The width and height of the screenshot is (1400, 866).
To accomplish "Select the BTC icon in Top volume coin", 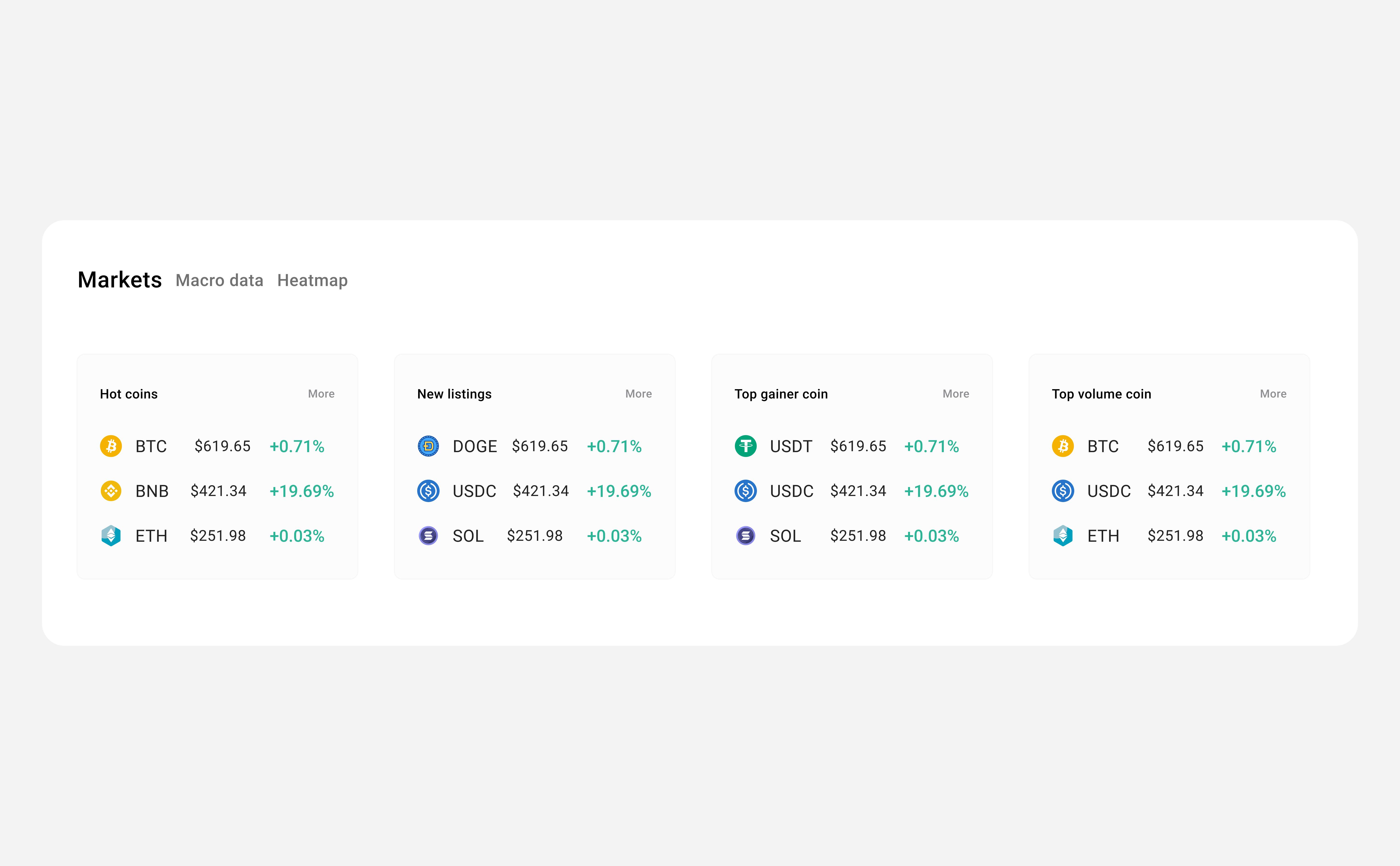I will [1063, 446].
